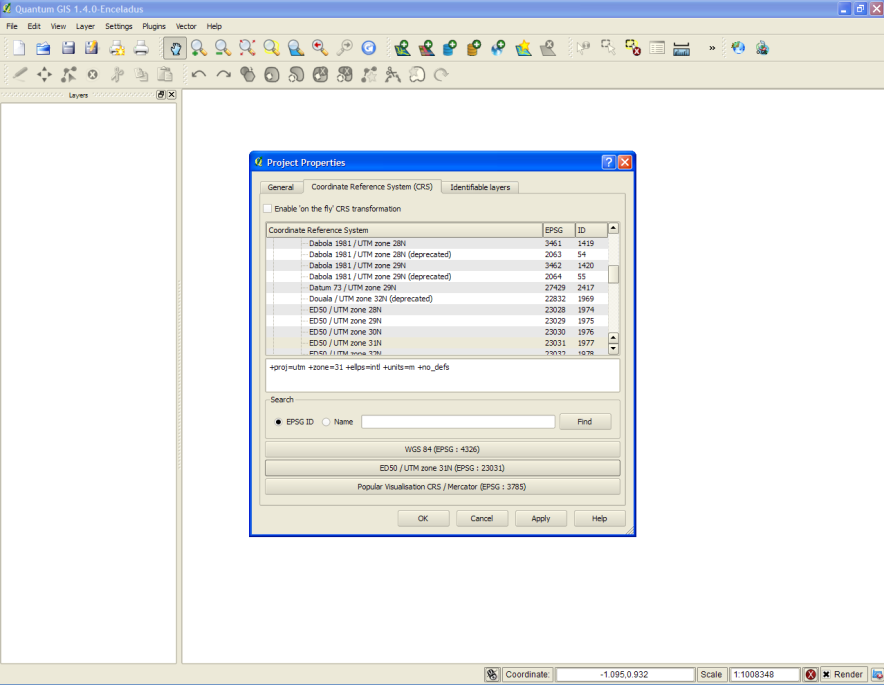Click the Coordinate value field in status bar
Image resolution: width=884 pixels, height=685 pixels.
625,674
